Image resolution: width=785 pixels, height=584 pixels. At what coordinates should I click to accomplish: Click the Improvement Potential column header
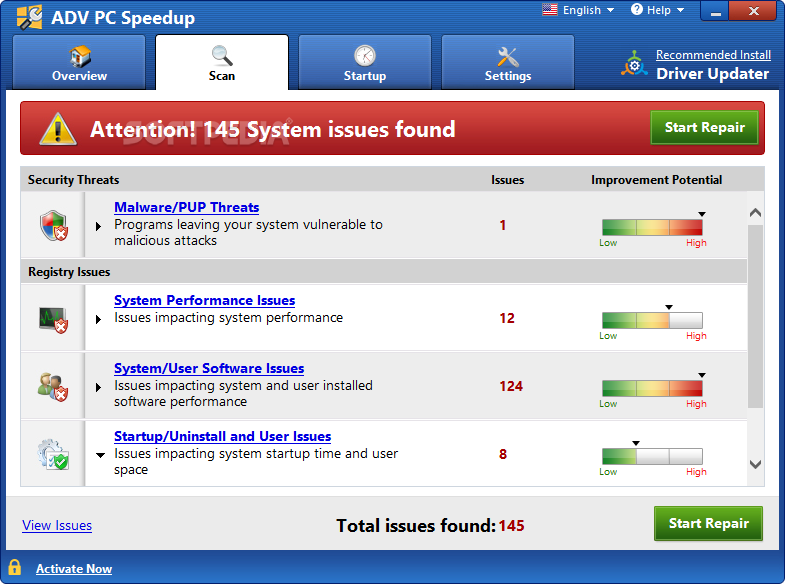pyautogui.click(x=656, y=180)
